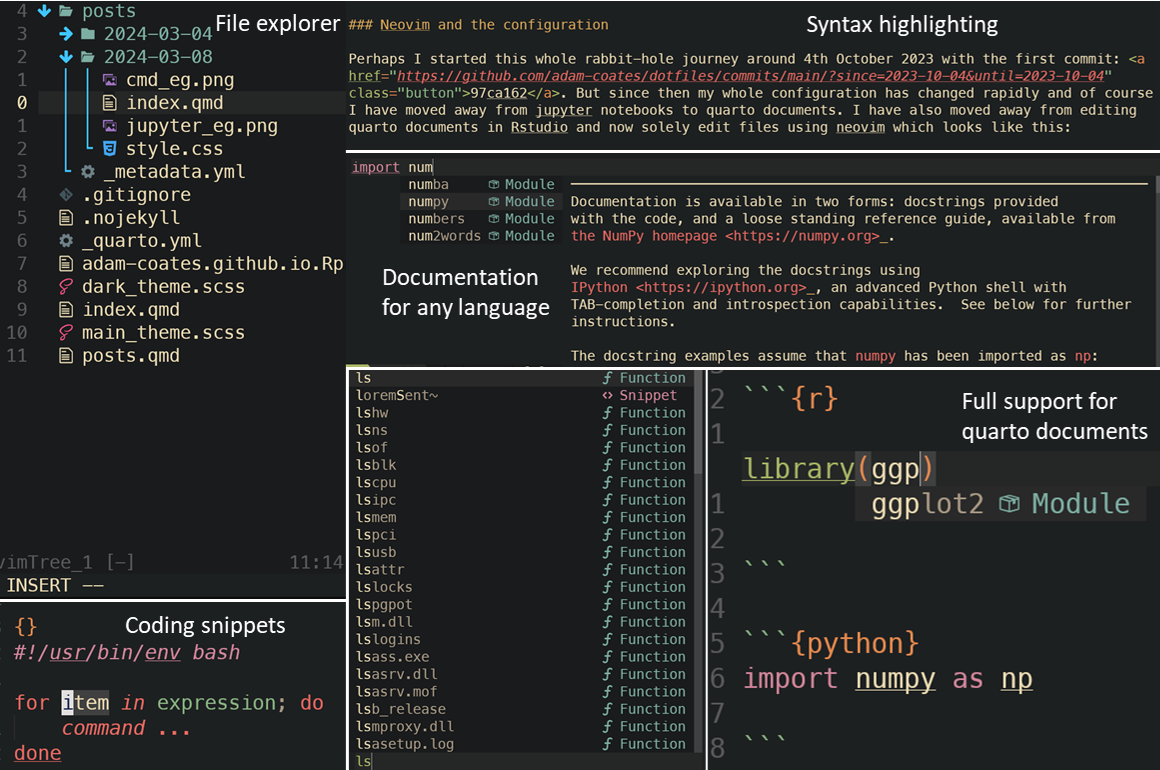Select index.qmd under 2024-03-08
This screenshot has height=770, width=1160.
click(x=175, y=102)
